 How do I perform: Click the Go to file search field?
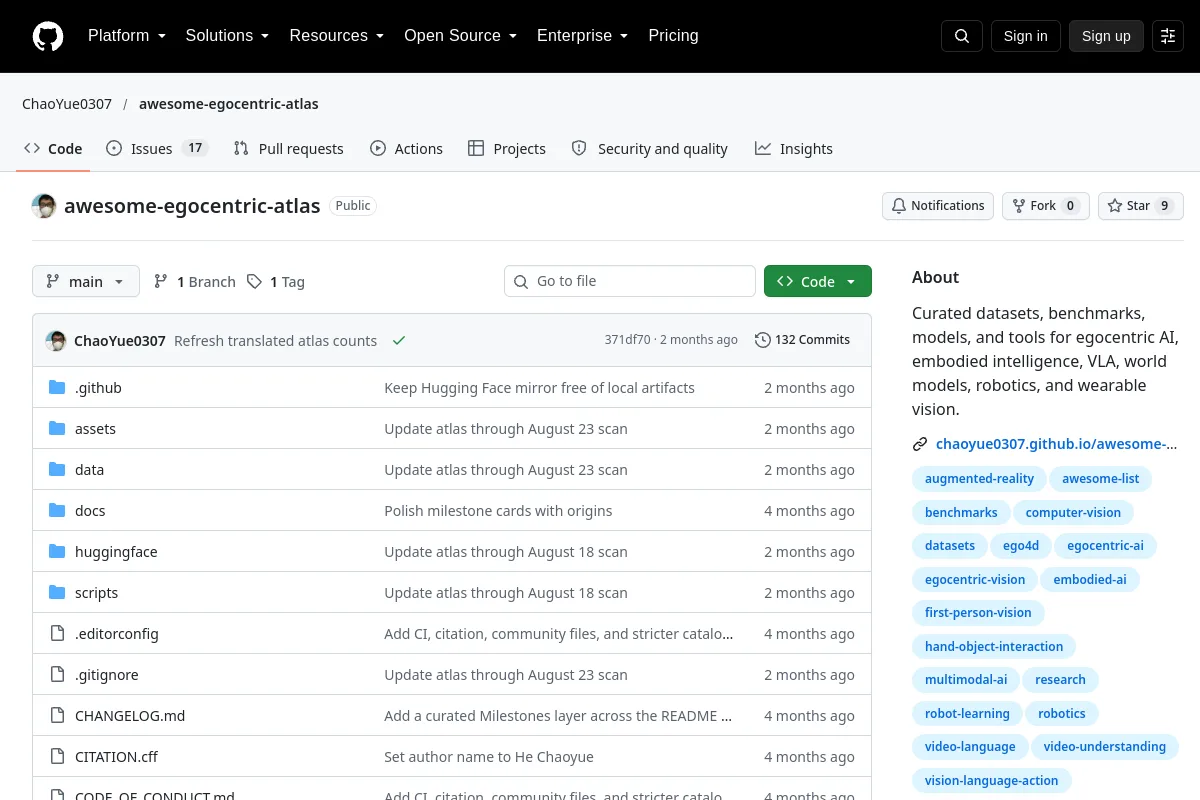pos(630,282)
